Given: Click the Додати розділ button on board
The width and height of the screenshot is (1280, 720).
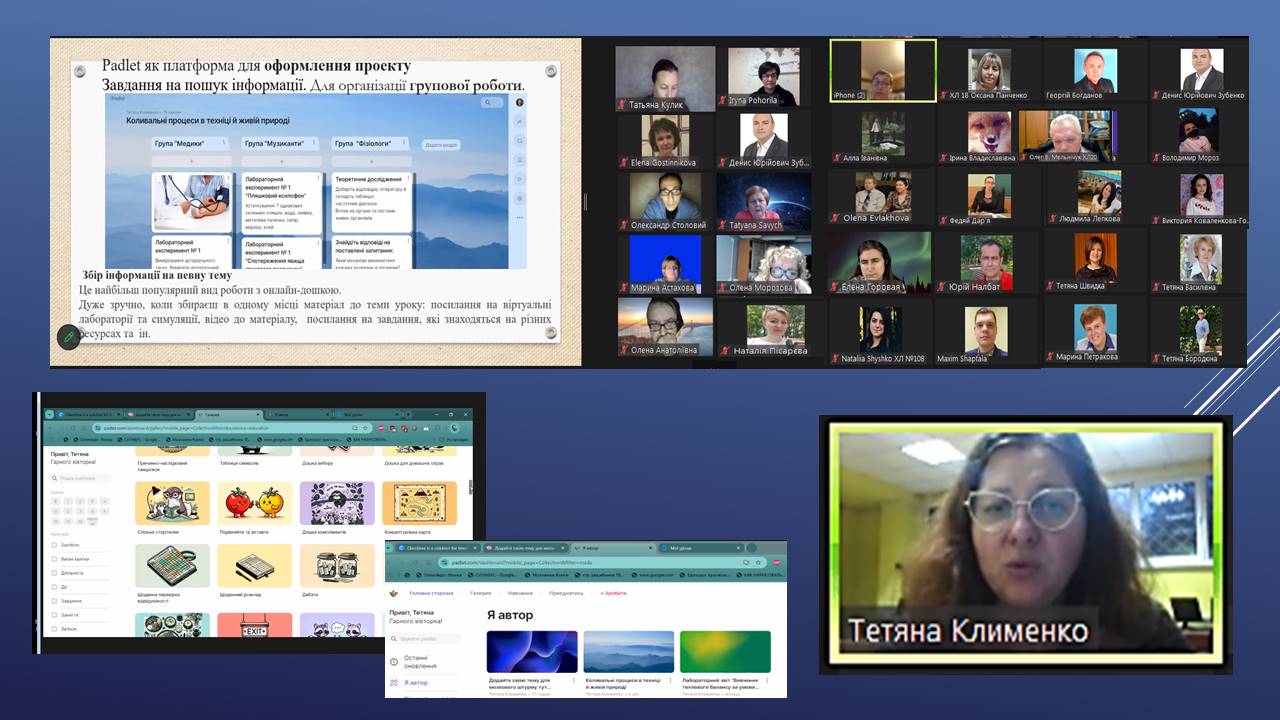Looking at the screenshot, I should 441,145.
